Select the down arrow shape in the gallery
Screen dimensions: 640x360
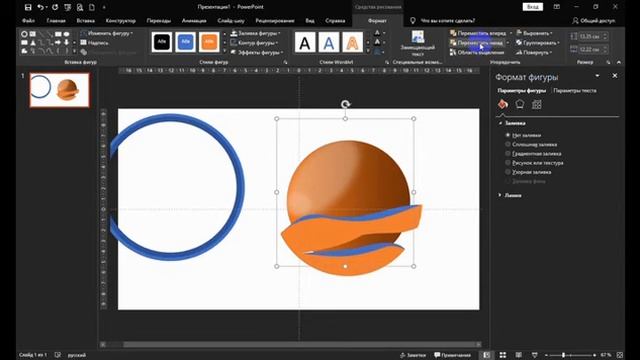click(67, 42)
